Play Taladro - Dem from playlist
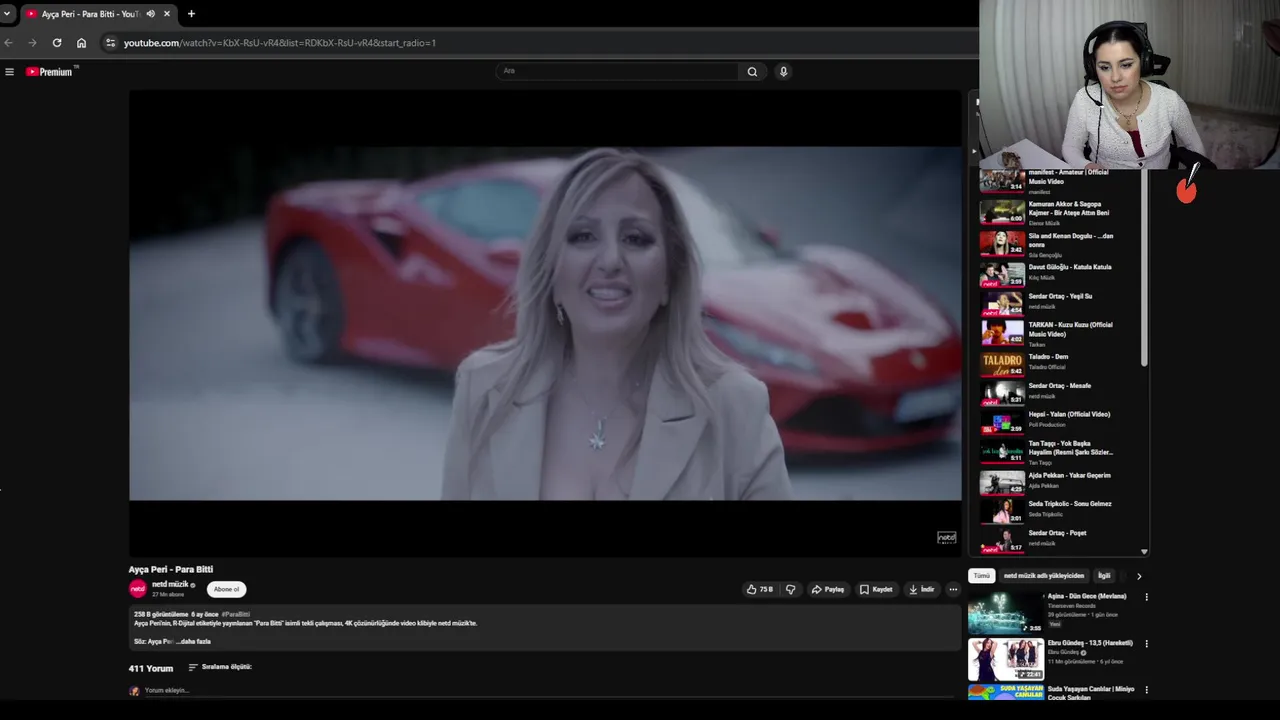Viewport: 1280px width, 720px height. coord(1060,362)
